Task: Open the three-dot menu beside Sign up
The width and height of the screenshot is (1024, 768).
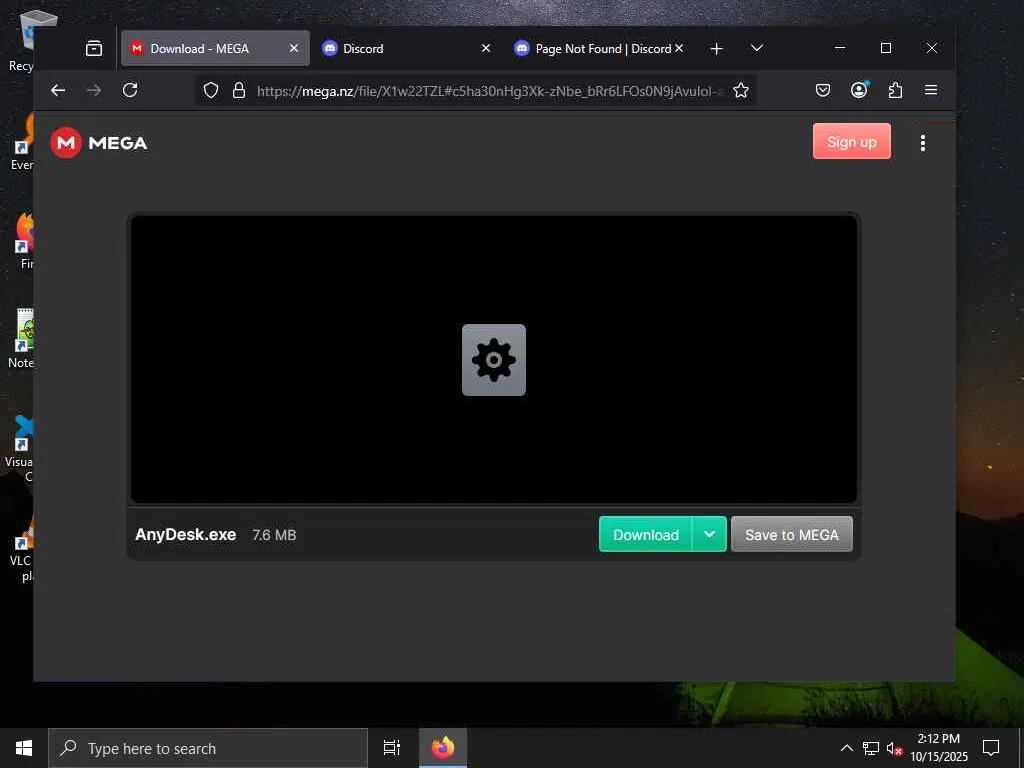Action: 922,143
